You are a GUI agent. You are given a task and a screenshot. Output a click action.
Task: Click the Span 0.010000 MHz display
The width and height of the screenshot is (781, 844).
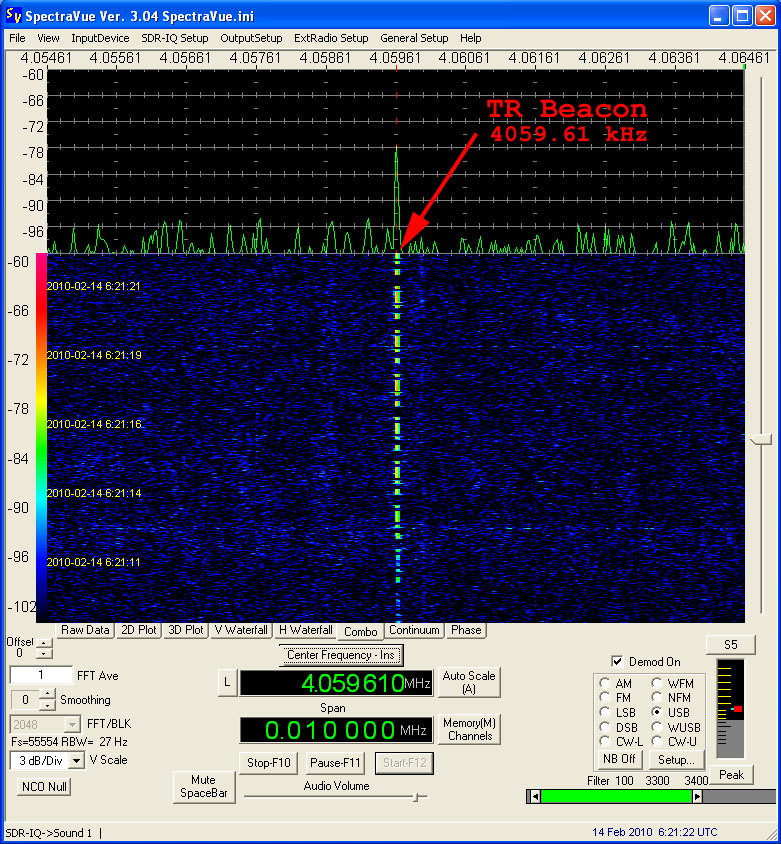click(x=336, y=730)
